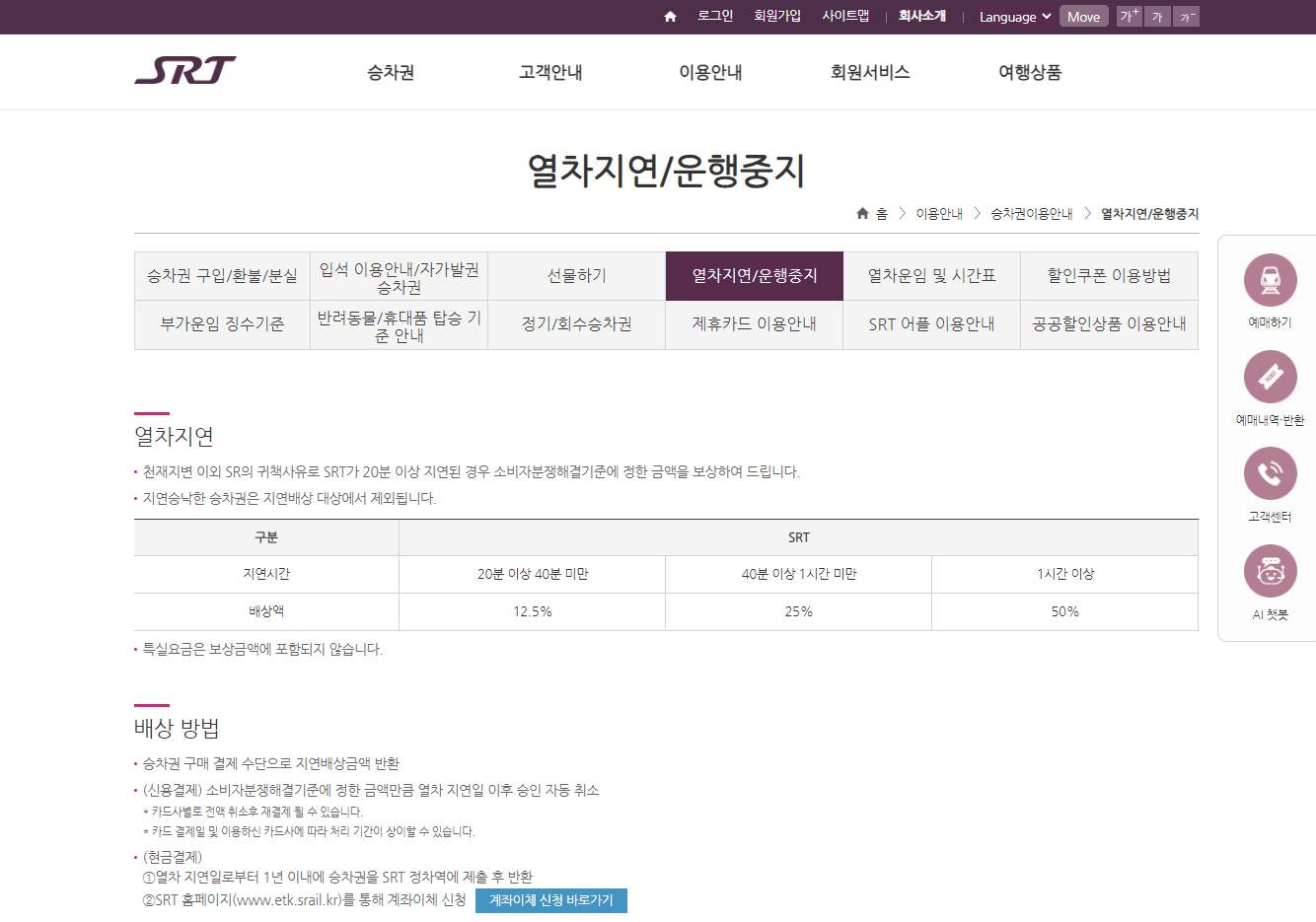Click the 배상 방법 section heading
The height and width of the screenshot is (922, 1316).
[177, 728]
